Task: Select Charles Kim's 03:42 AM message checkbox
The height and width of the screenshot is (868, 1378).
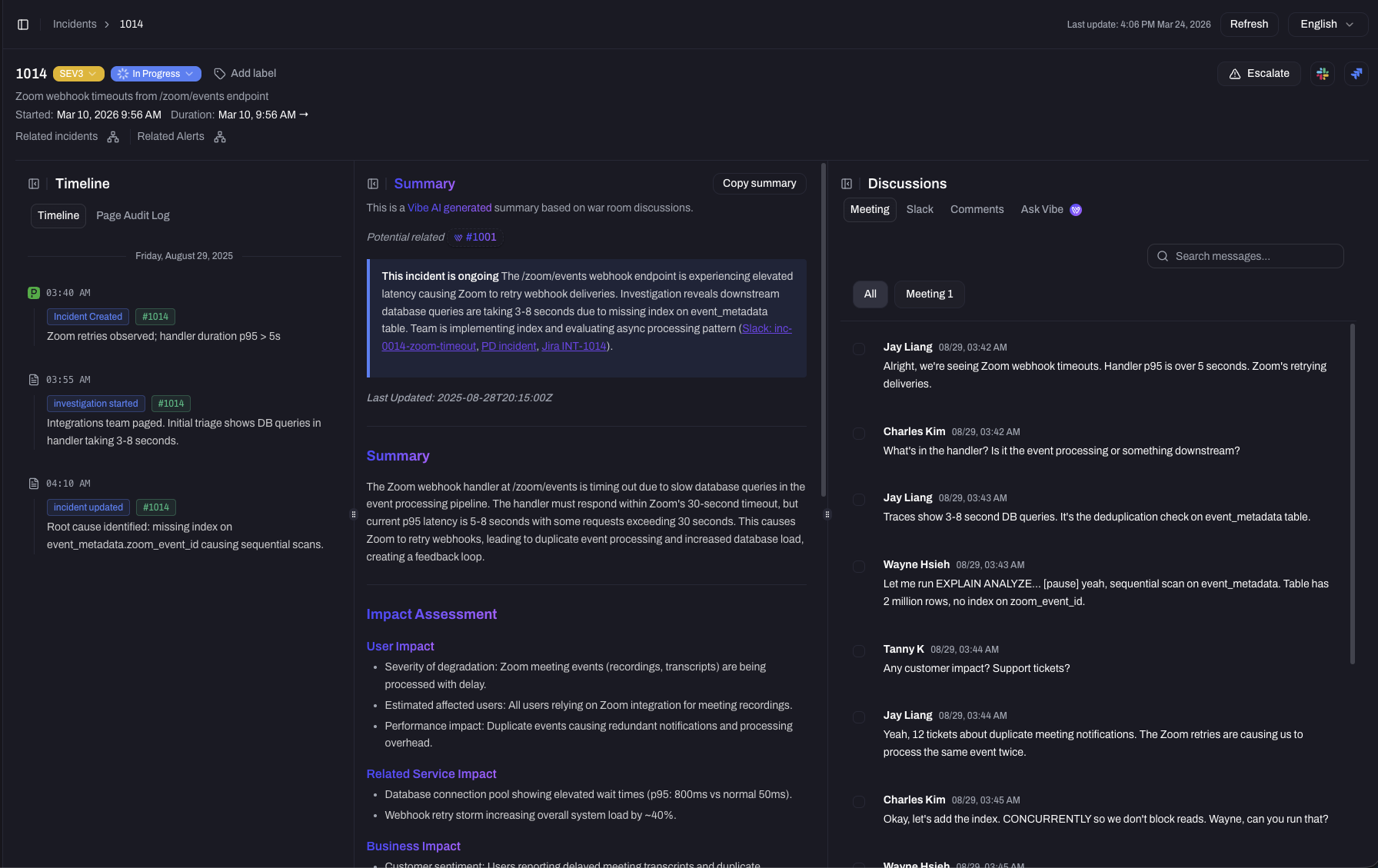Action: (859, 434)
